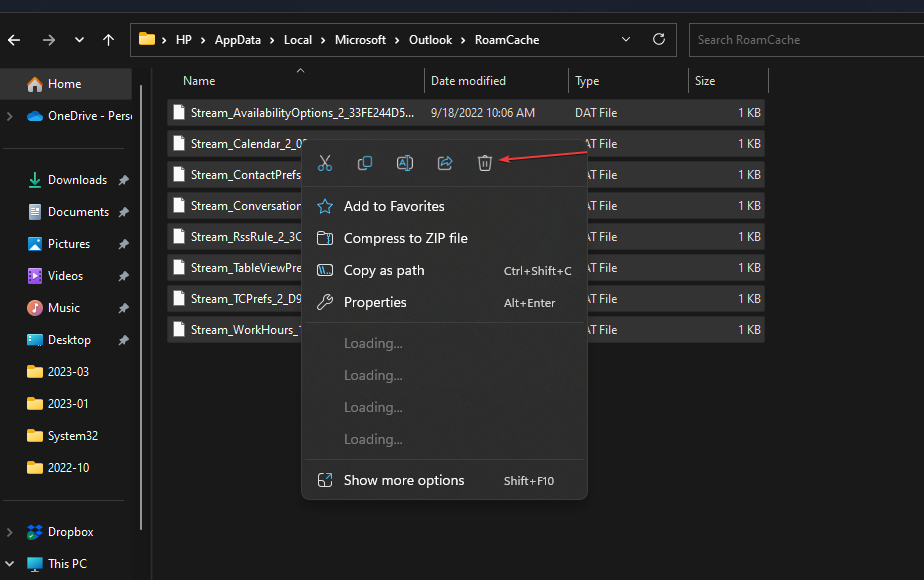Select Copy as path option

(384, 270)
